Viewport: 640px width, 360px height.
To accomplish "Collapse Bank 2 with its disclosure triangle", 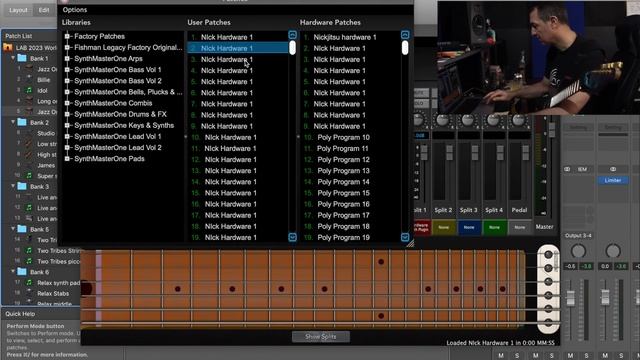I will point(13,122).
